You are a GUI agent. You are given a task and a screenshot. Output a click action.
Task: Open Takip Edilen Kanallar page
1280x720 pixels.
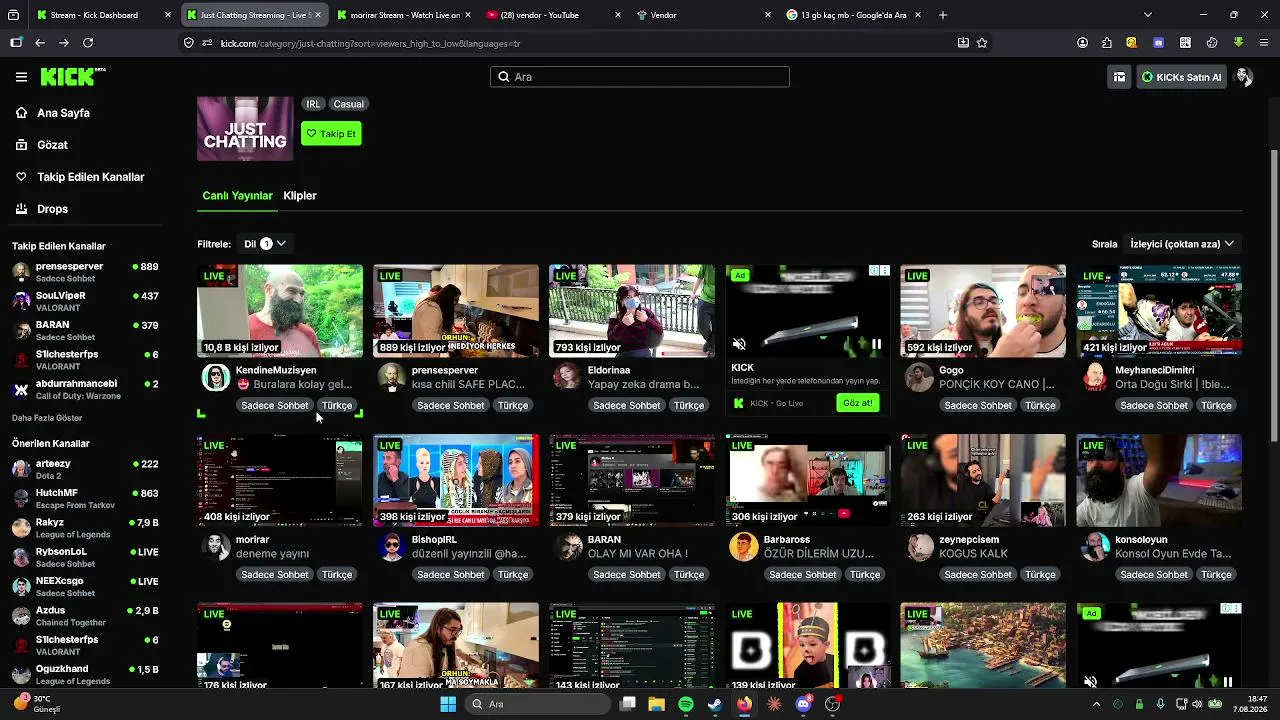(90, 177)
